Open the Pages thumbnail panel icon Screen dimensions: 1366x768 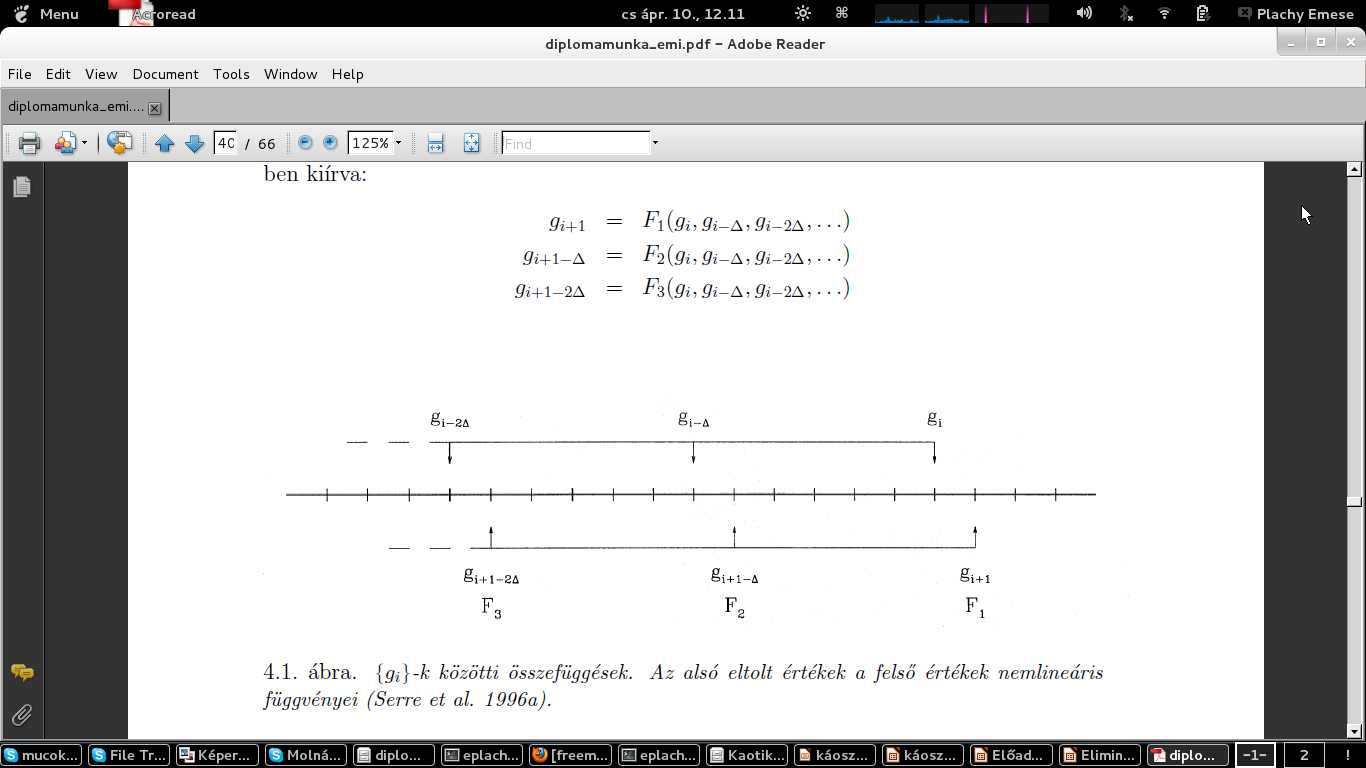pyautogui.click(x=22, y=187)
